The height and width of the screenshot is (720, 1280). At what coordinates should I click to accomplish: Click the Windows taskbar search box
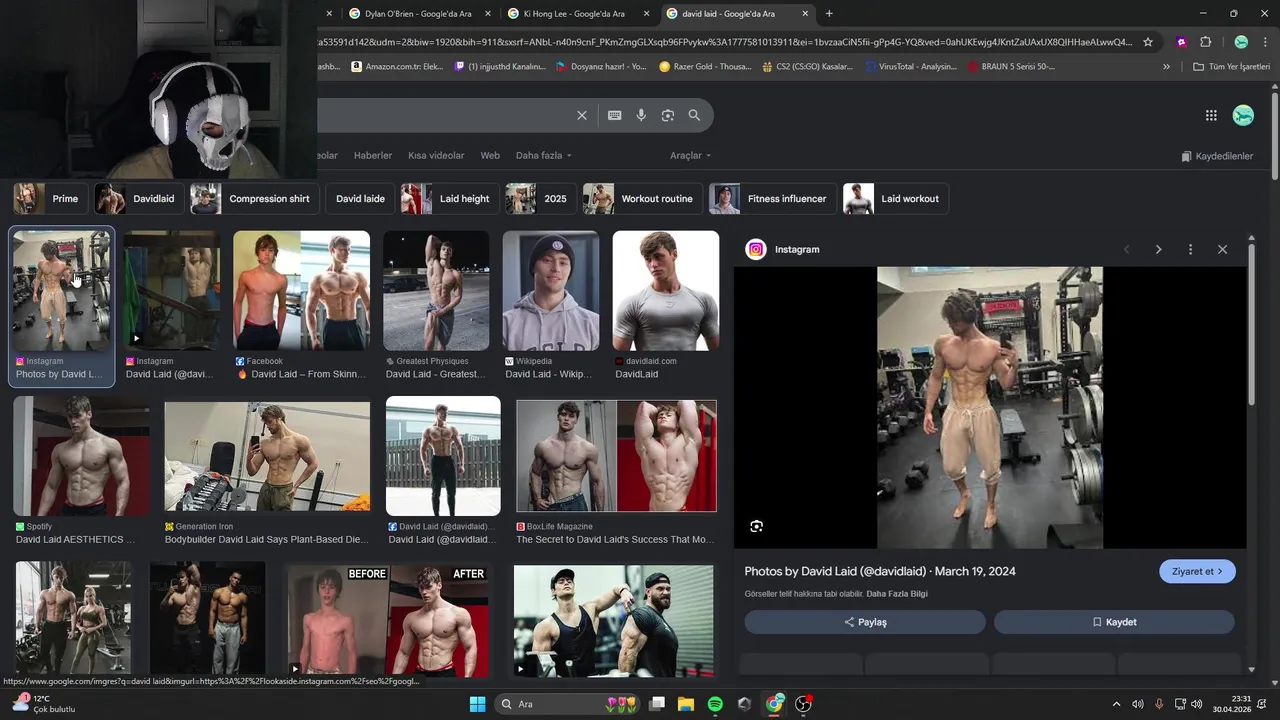(x=568, y=704)
